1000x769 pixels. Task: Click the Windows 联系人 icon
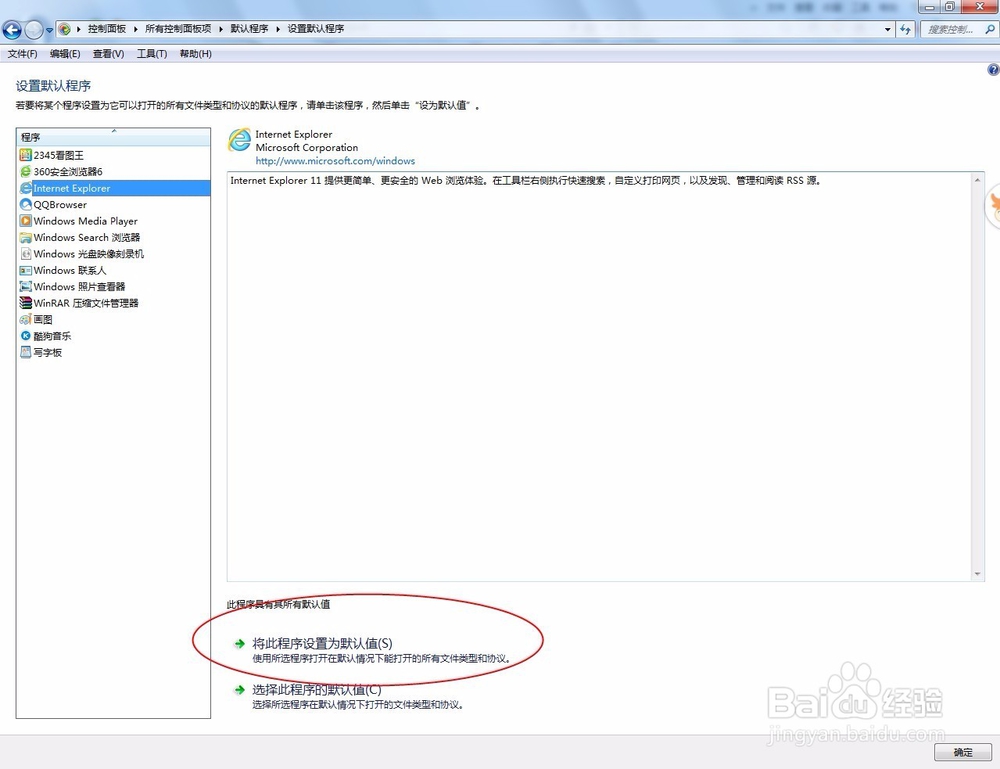[26, 270]
